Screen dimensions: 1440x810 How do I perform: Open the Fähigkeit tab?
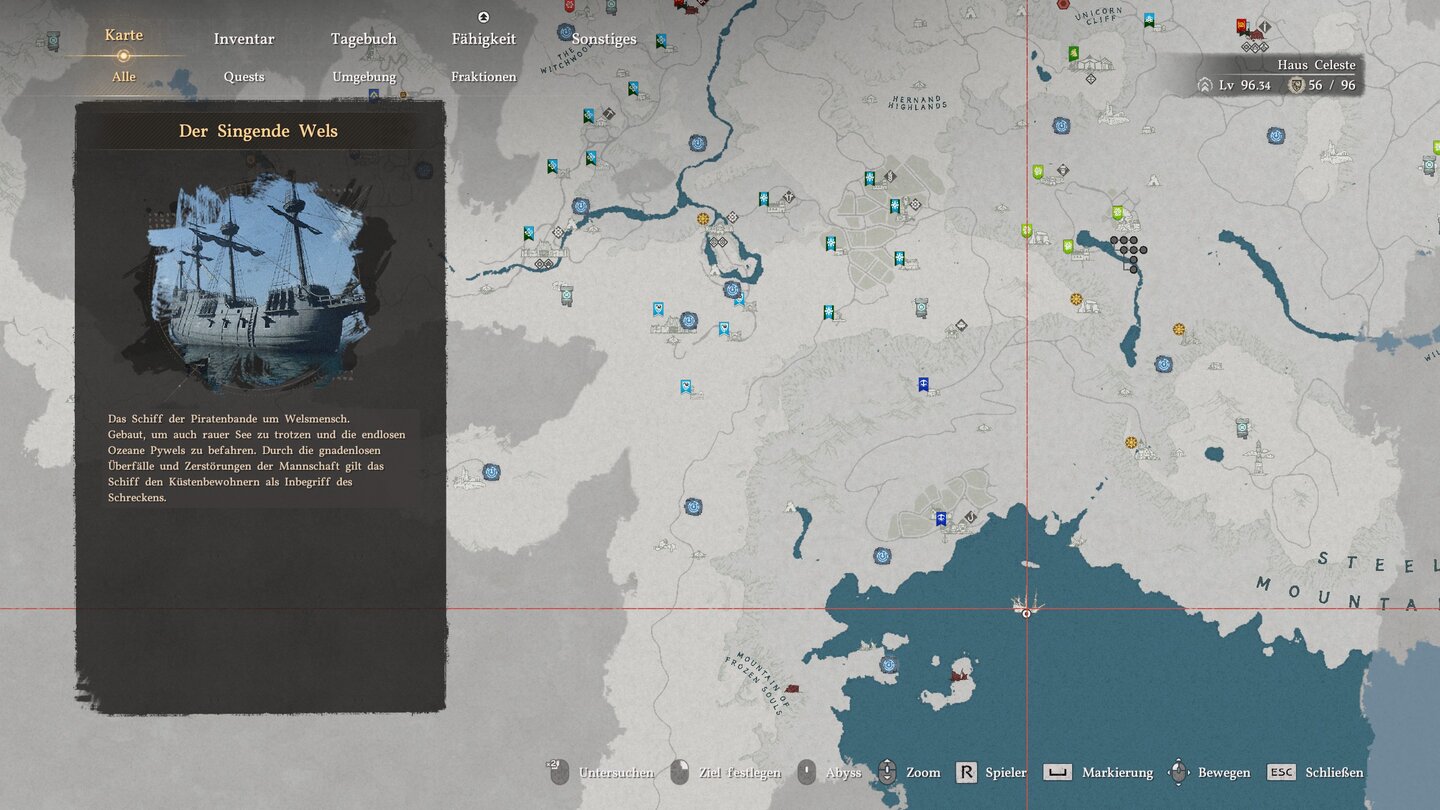pyautogui.click(x=484, y=39)
